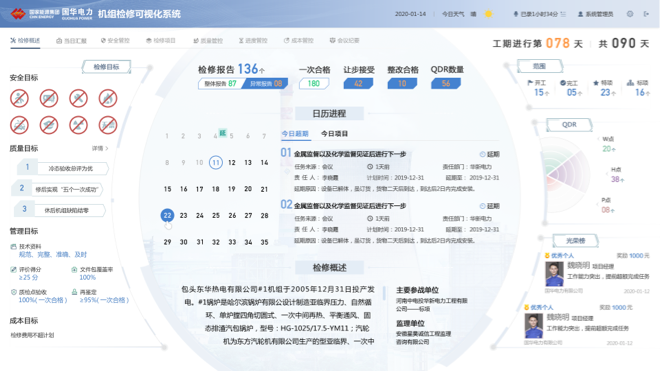The width and height of the screenshot is (660, 371).
Task: Select calendar day 22
Action: [x=167, y=215]
